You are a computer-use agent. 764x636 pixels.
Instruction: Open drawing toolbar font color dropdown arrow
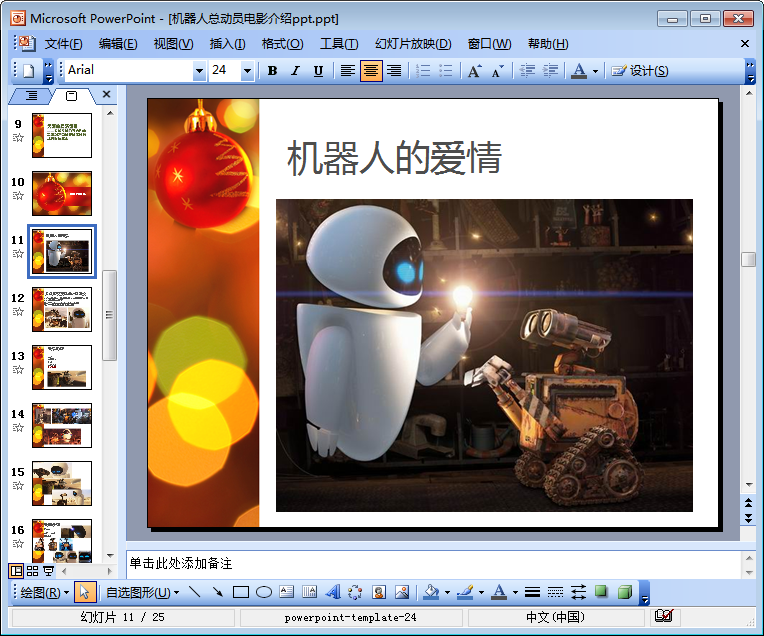coord(515,593)
